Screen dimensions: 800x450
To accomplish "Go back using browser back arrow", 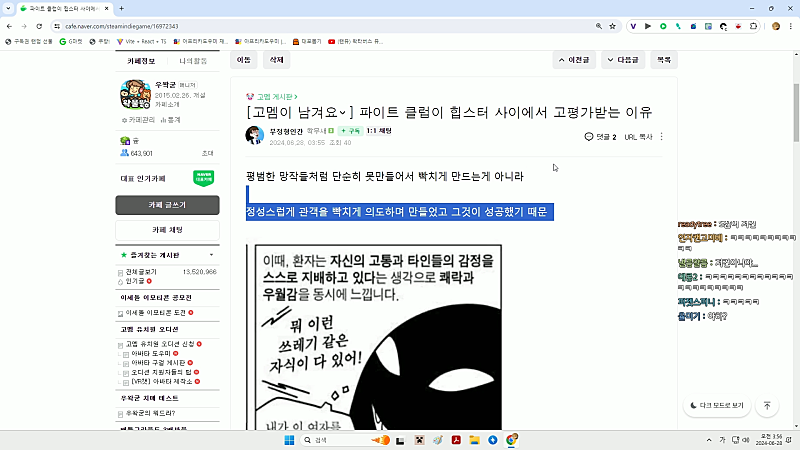I will [9, 26].
